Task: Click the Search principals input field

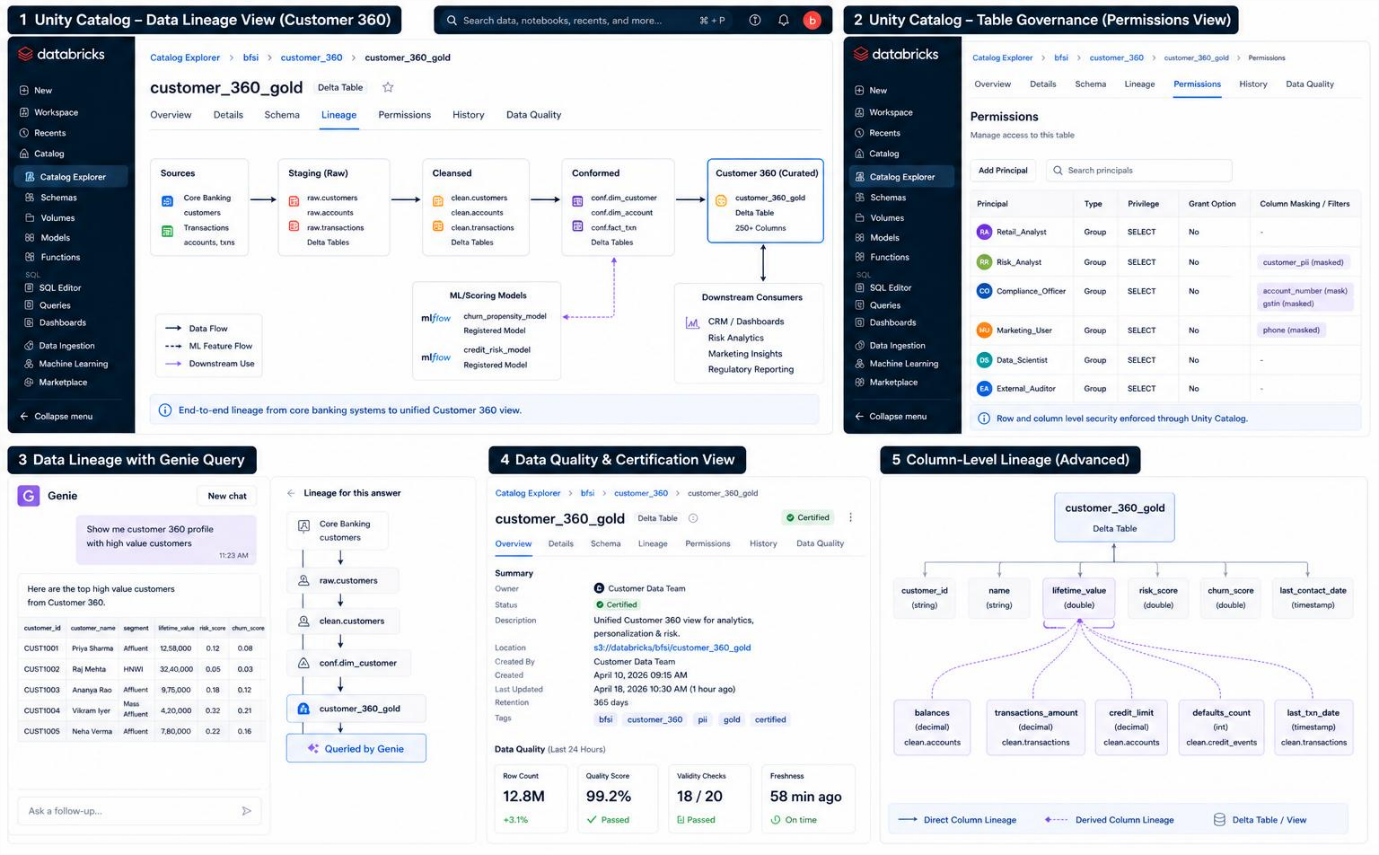Action: coord(1139,171)
